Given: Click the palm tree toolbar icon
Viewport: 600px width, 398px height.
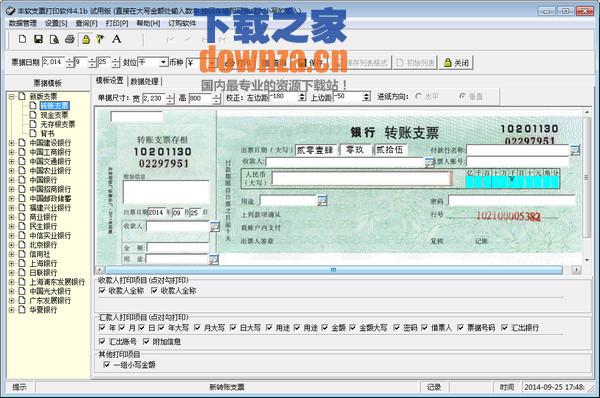Looking at the screenshot, I should [100, 39].
